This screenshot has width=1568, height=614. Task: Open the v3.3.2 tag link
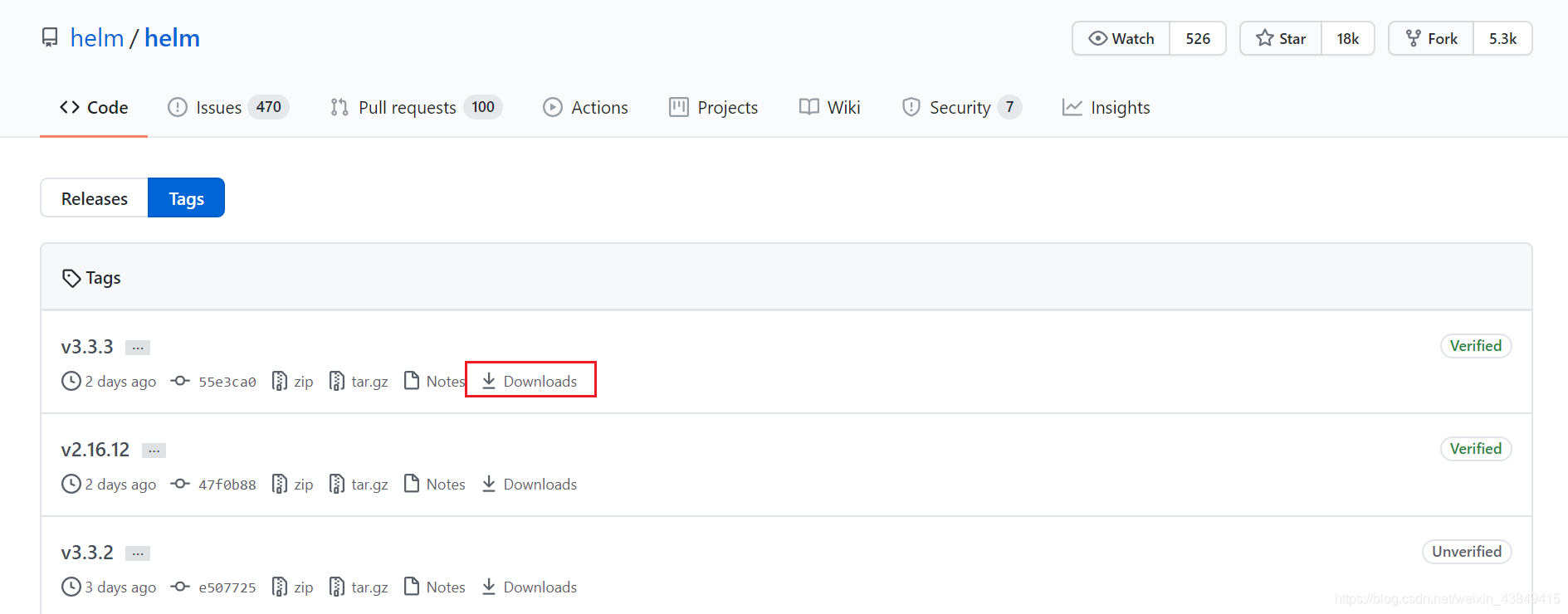87,552
